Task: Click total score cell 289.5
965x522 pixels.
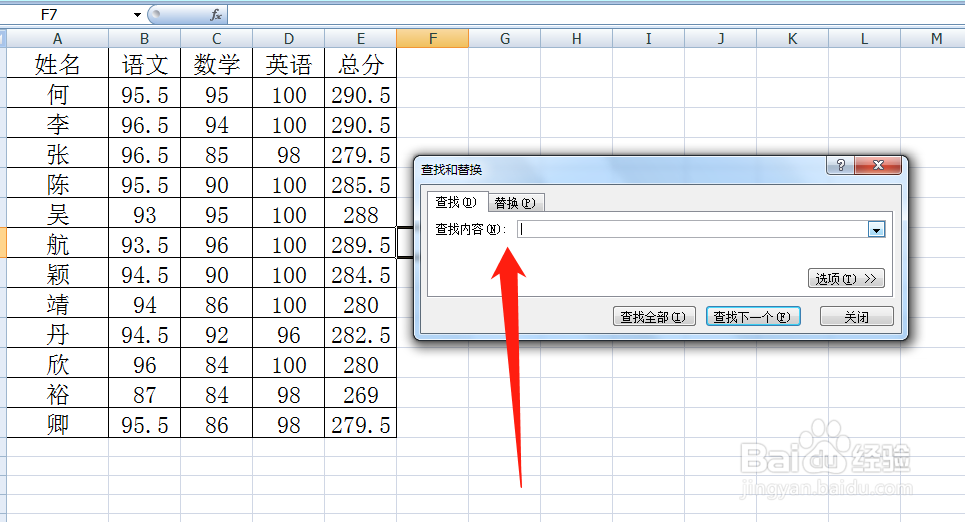Action: (x=361, y=243)
